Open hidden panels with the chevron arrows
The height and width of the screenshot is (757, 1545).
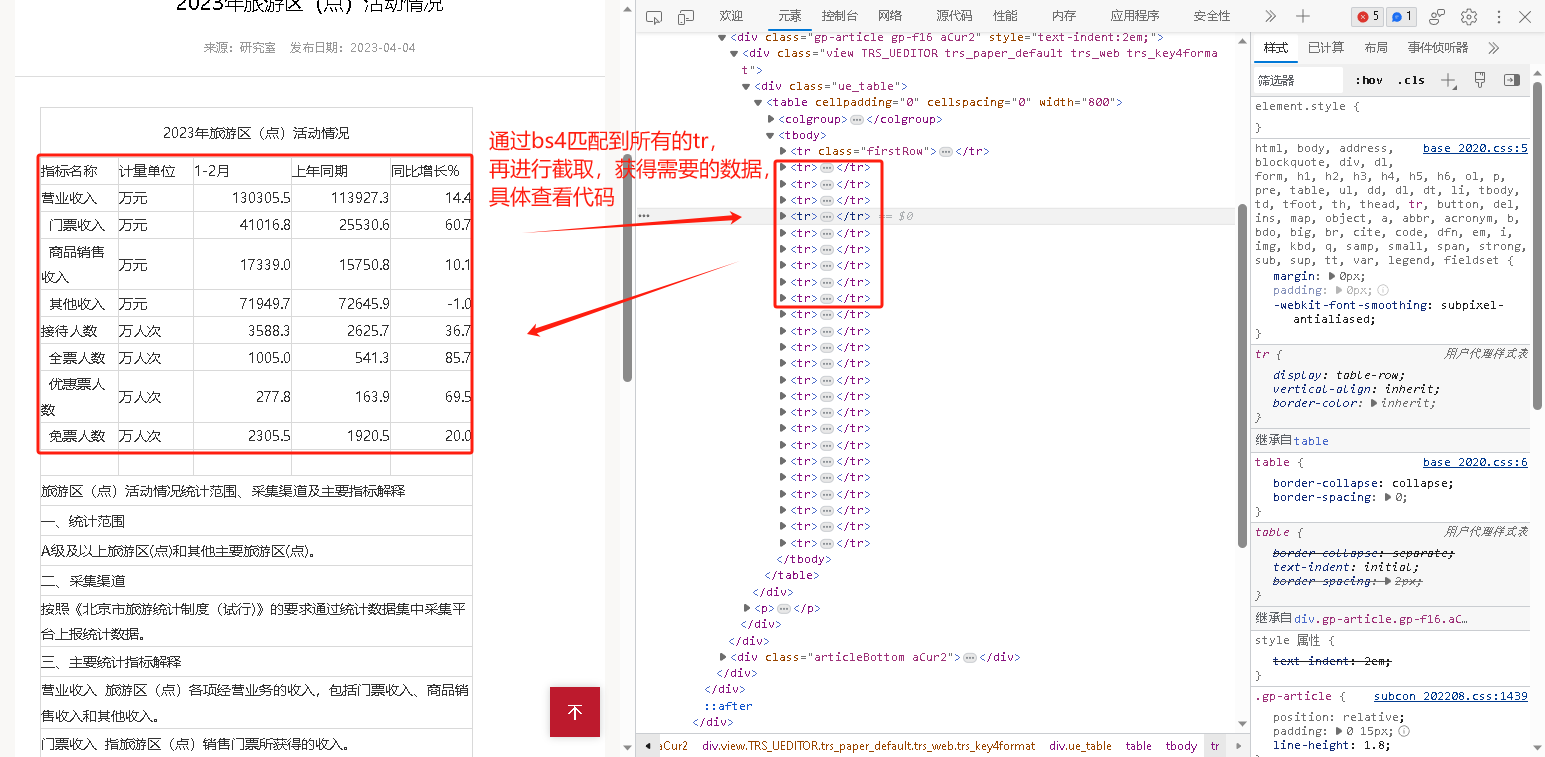(x=1269, y=16)
